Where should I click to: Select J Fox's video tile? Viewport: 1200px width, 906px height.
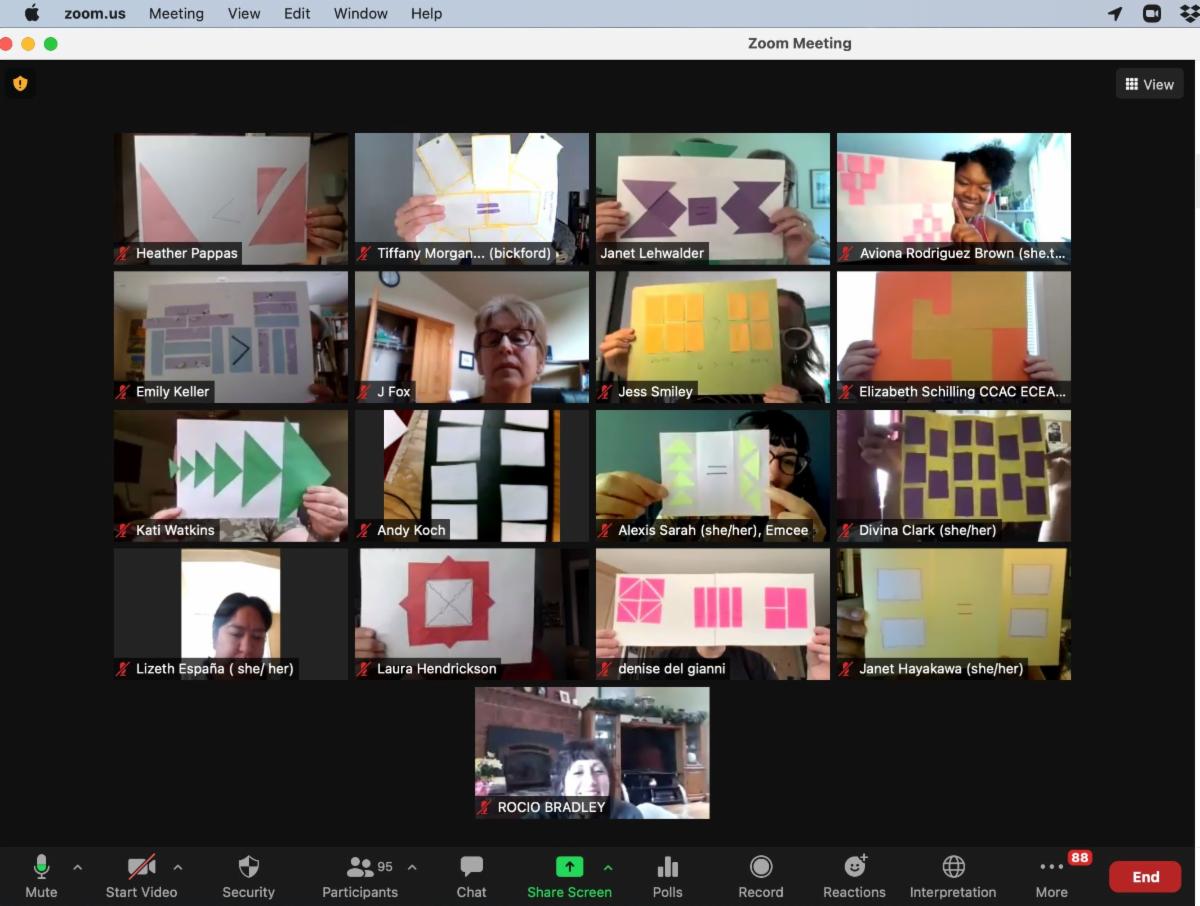click(x=472, y=337)
